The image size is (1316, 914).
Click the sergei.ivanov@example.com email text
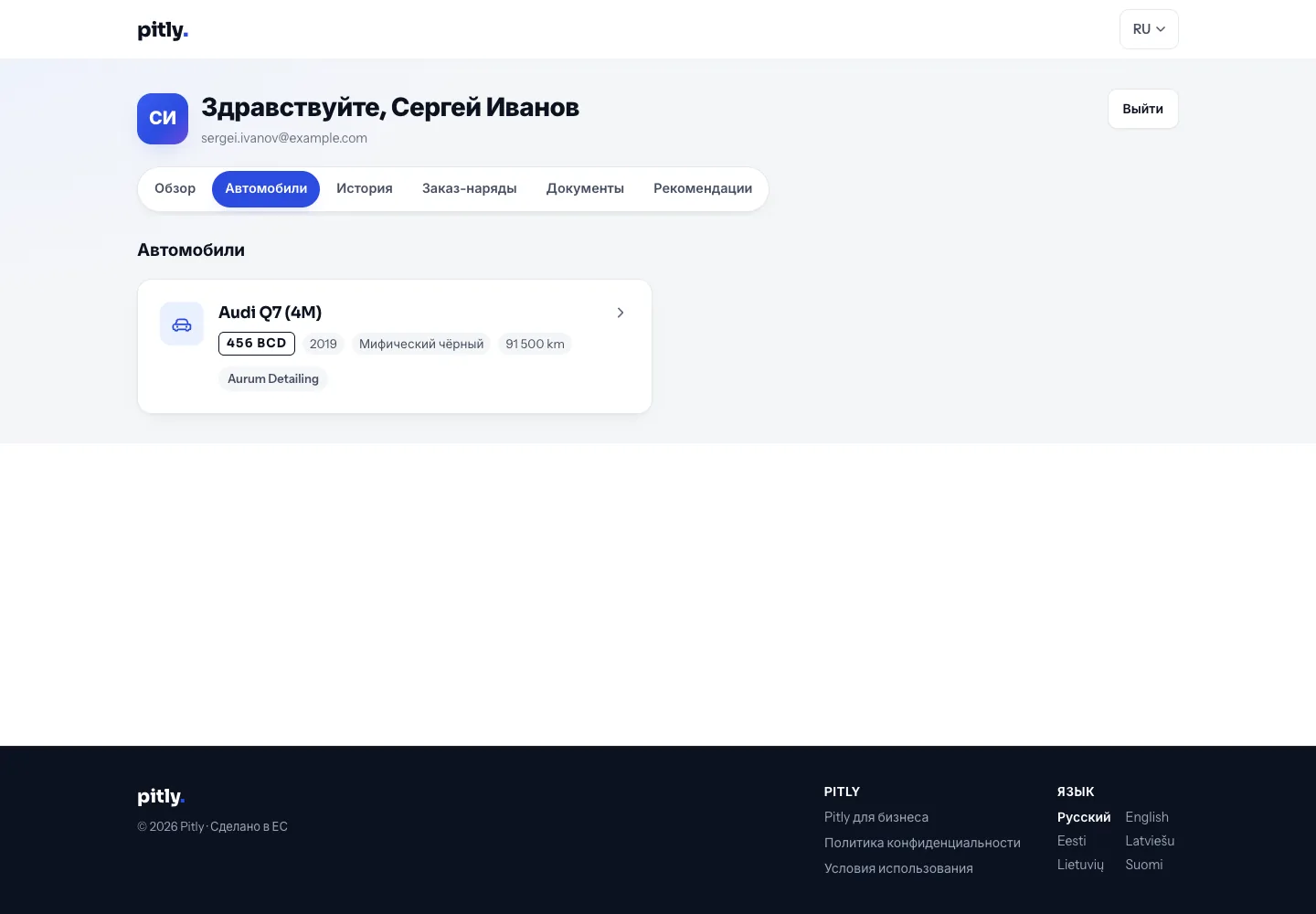pos(284,138)
